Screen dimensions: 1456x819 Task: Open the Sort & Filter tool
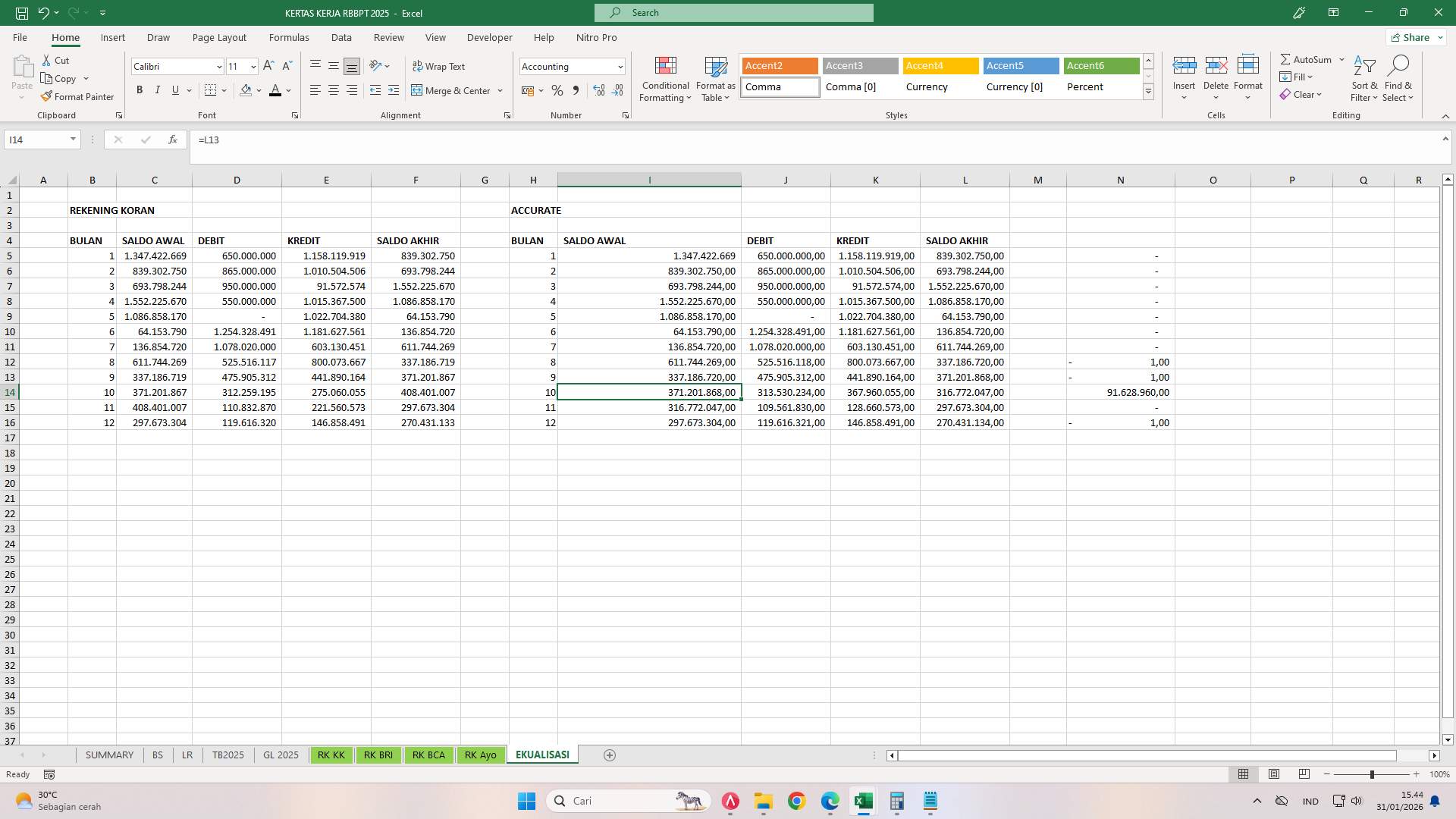(x=1363, y=78)
